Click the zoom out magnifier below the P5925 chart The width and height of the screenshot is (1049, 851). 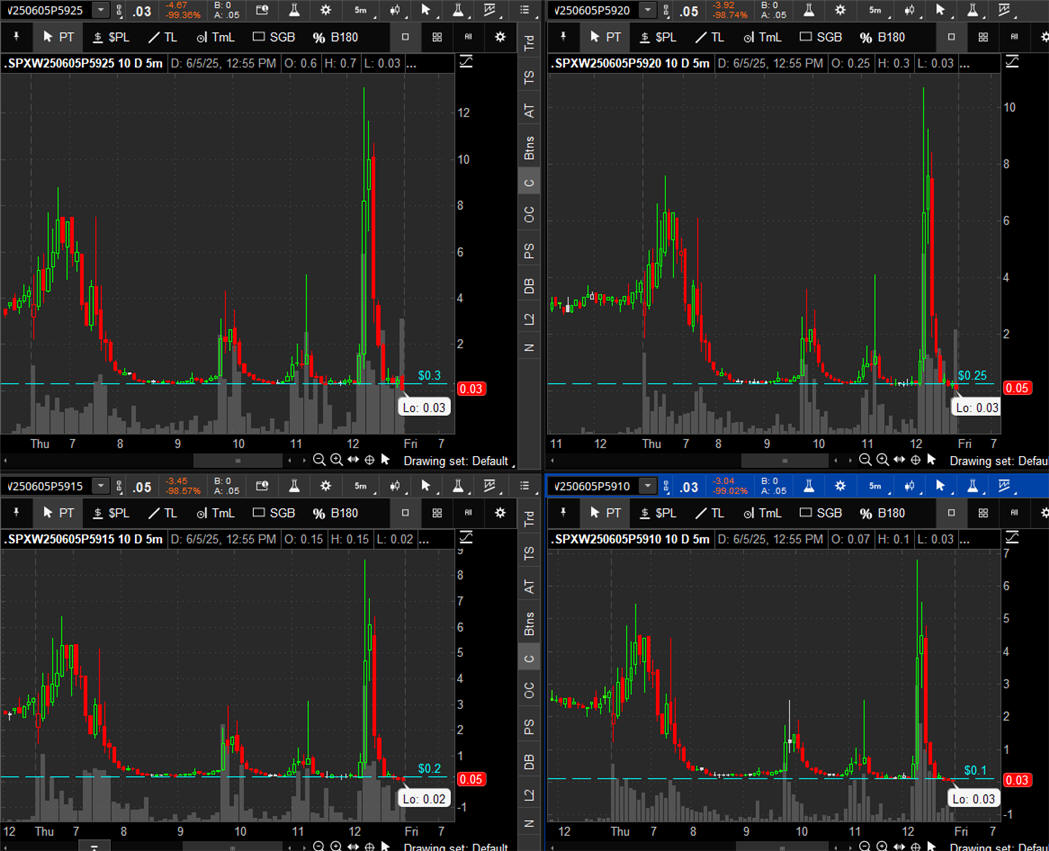coord(319,460)
